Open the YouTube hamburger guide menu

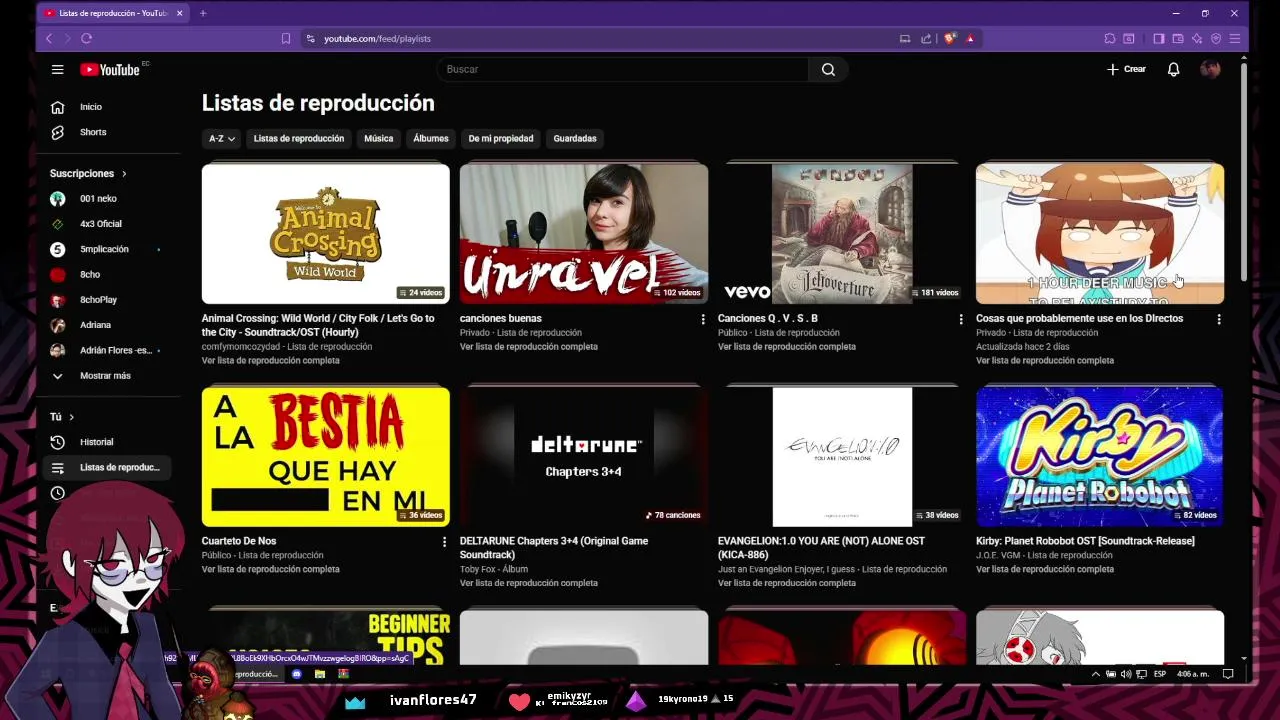[57, 69]
